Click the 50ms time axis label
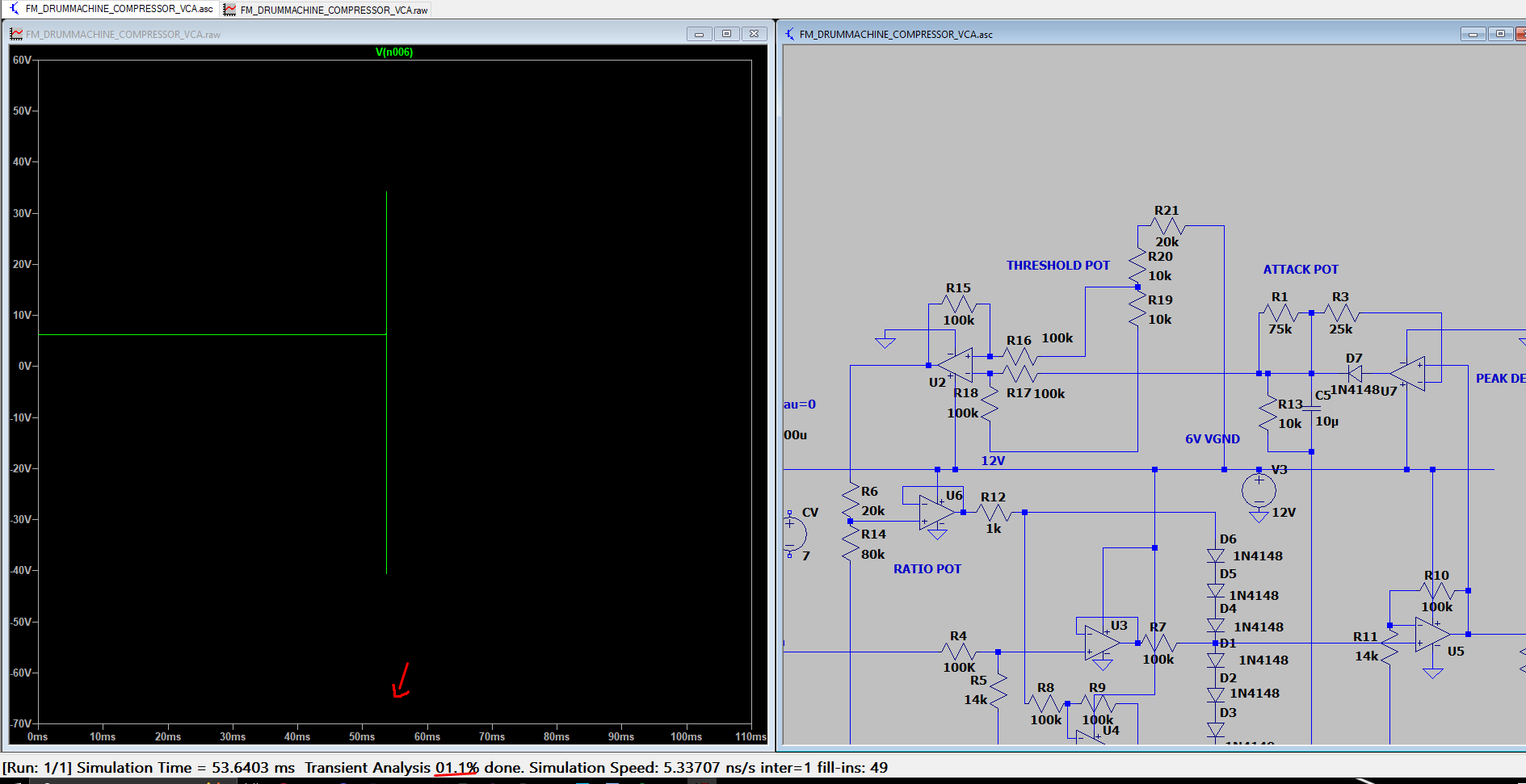 (x=362, y=736)
